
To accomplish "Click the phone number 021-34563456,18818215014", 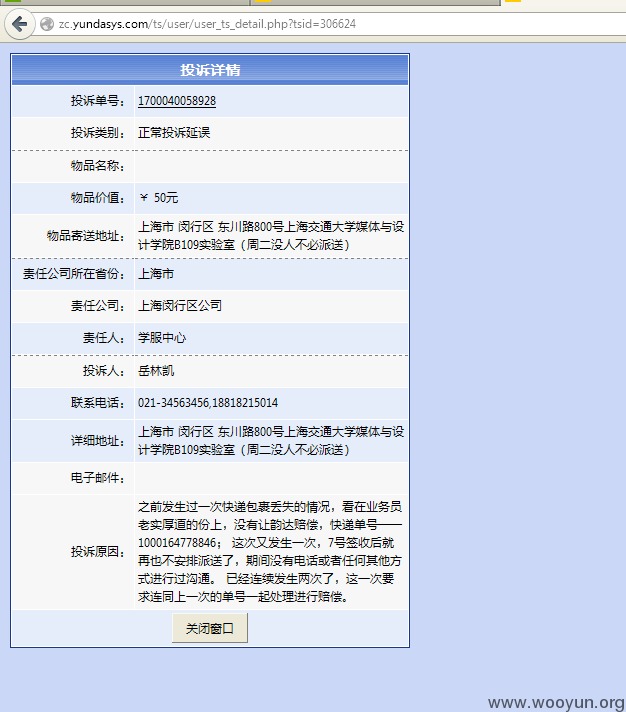I will tap(208, 403).
